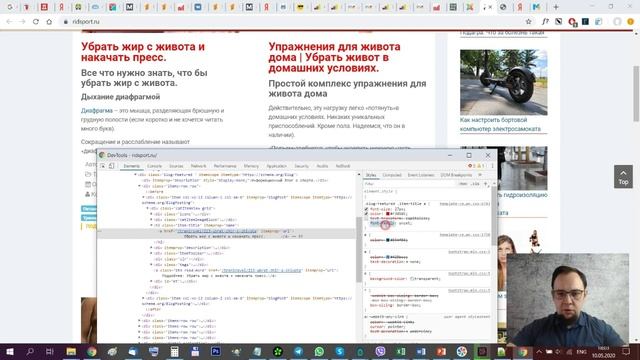Switch to the Memory tab in DevTools

[x=251, y=166]
